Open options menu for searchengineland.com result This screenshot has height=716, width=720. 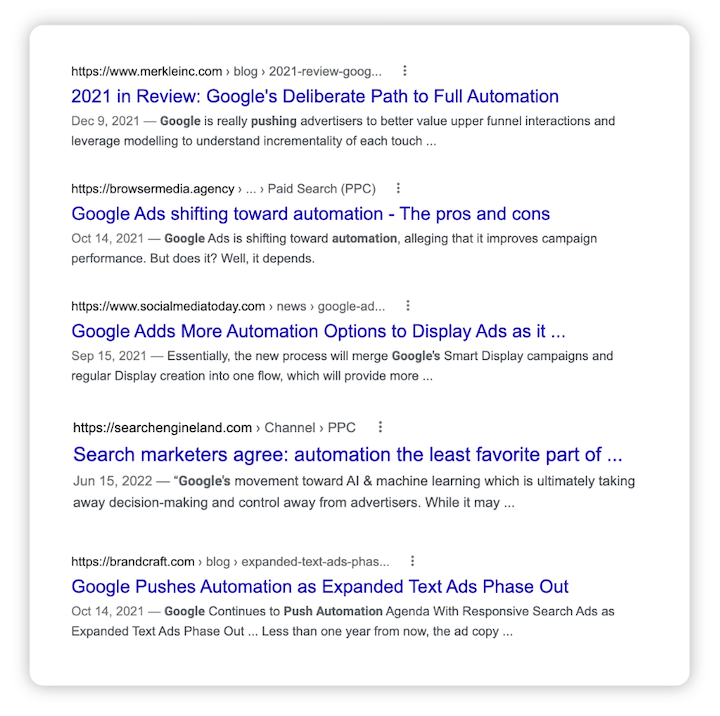pos(380,427)
